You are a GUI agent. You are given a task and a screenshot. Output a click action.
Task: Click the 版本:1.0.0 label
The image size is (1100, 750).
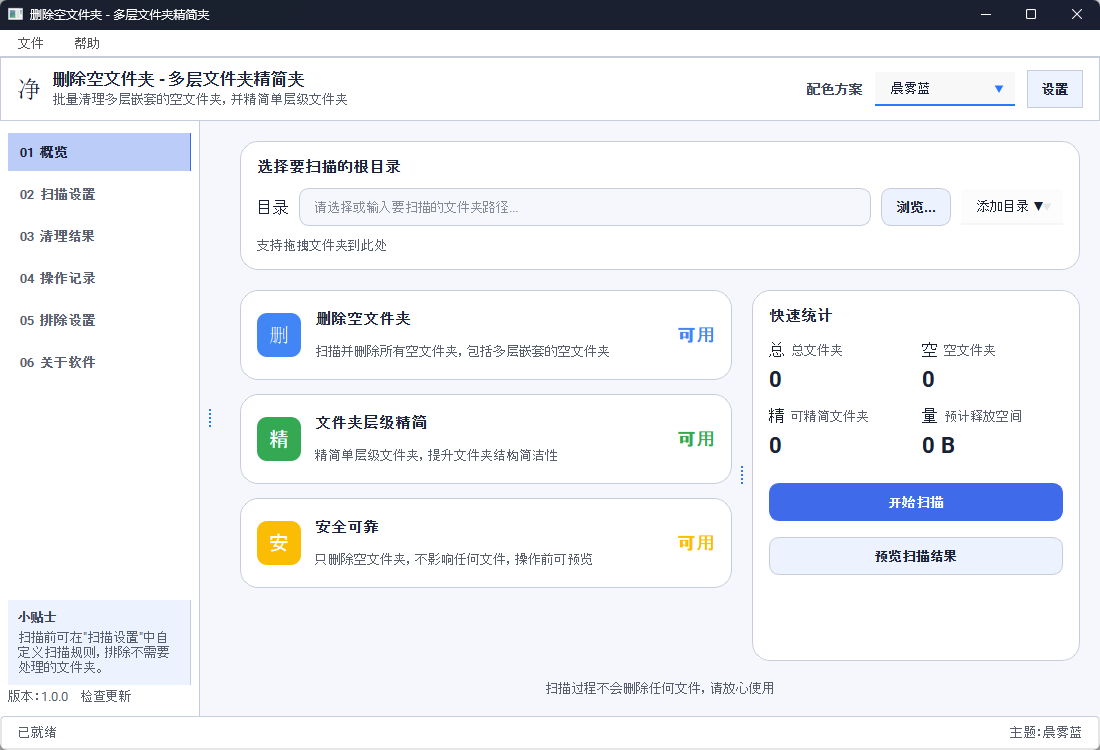[x=38, y=697]
